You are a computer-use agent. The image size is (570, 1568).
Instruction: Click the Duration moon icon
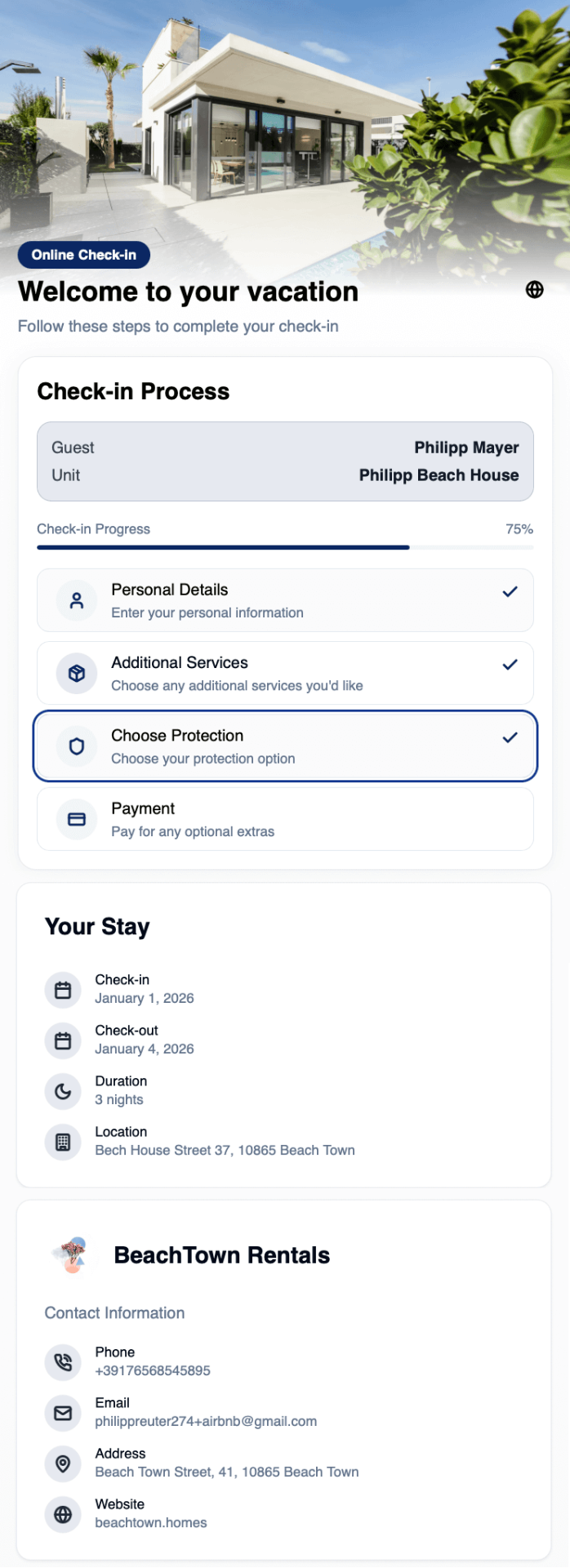click(x=63, y=1092)
